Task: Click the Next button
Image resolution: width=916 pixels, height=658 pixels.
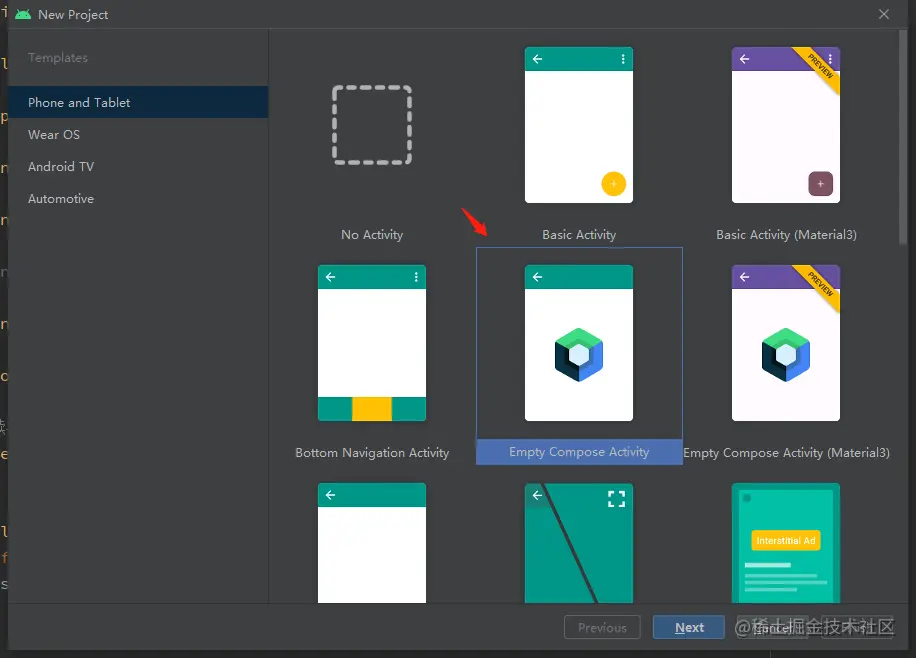Action: tap(689, 628)
